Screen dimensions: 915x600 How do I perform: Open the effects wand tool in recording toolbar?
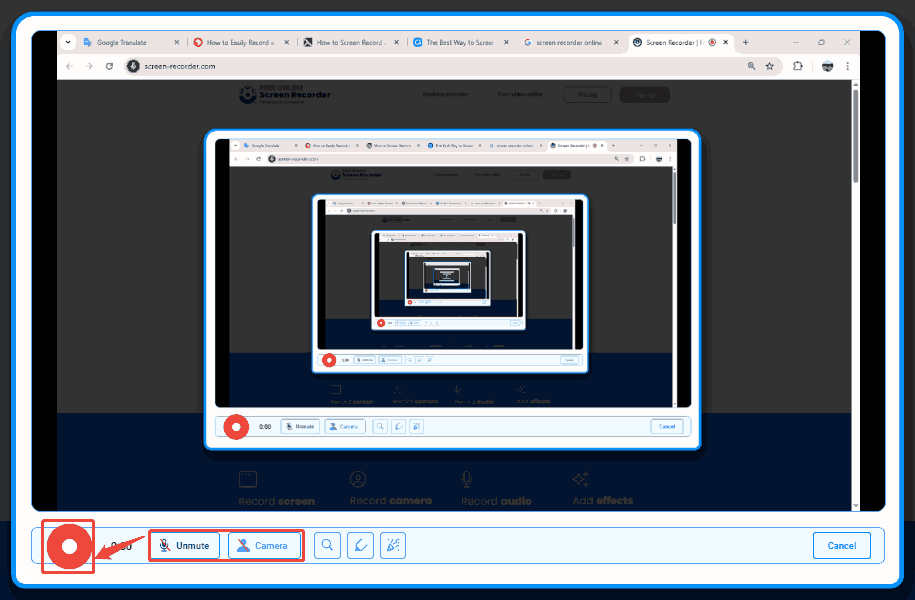tap(392, 545)
